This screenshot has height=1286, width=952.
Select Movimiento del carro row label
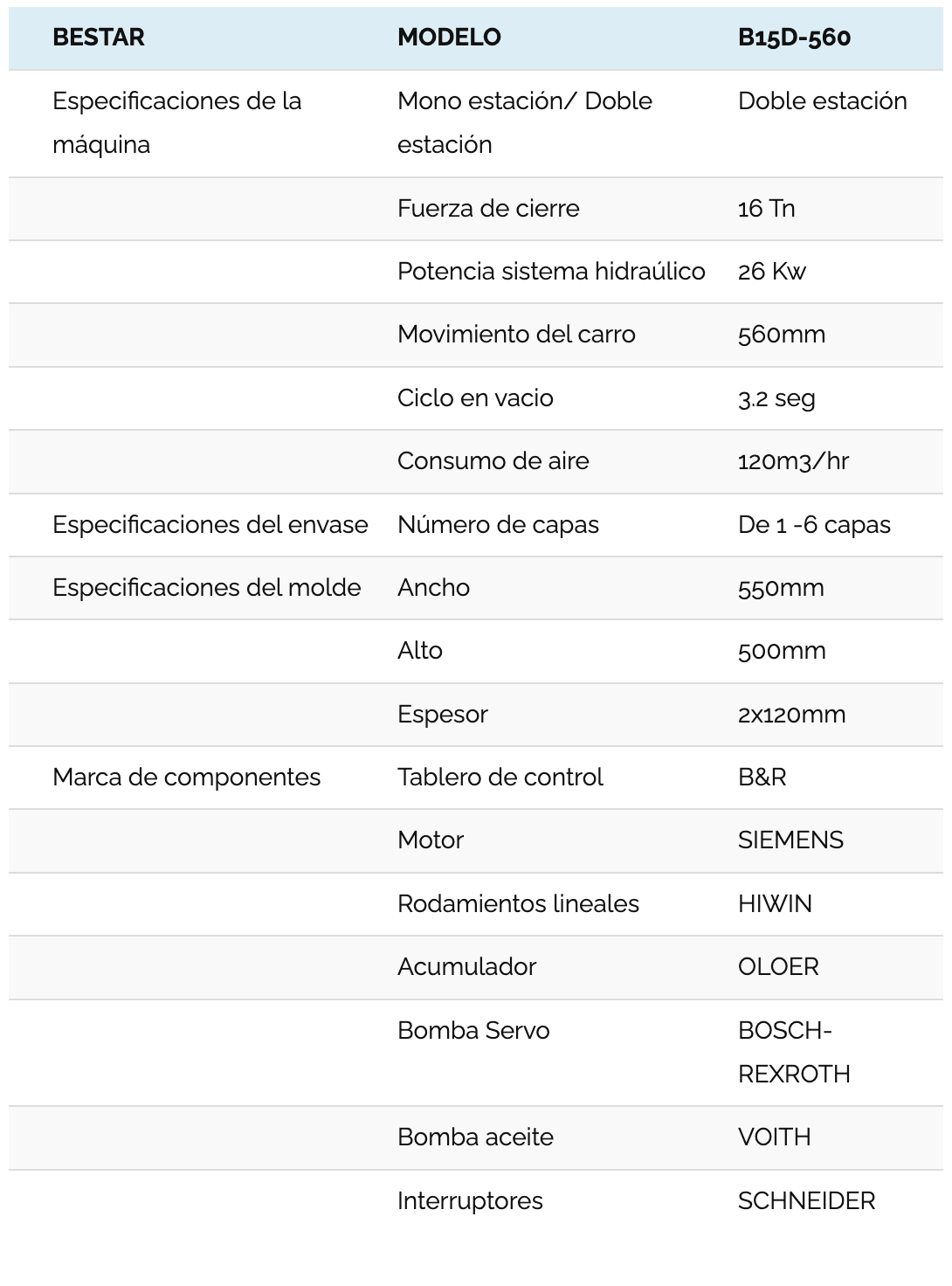516,335
